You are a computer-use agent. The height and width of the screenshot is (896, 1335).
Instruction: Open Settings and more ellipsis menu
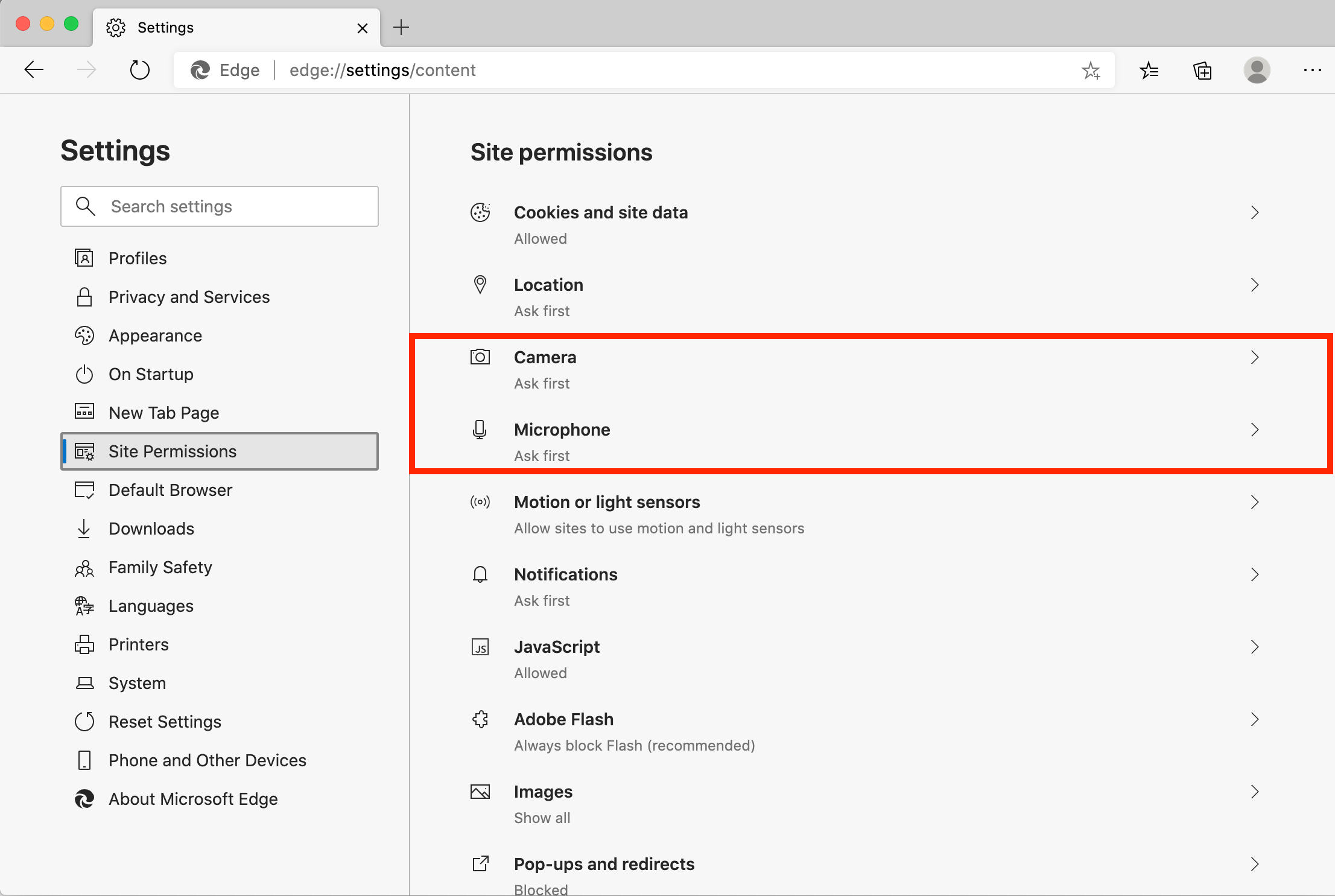(x=1312, y=71)
